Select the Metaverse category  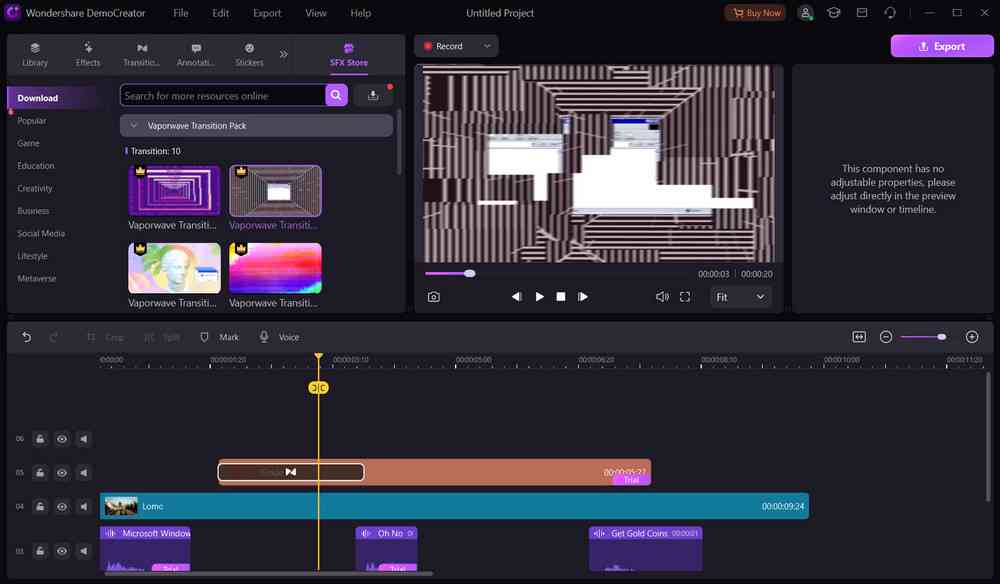pos(36,279)
